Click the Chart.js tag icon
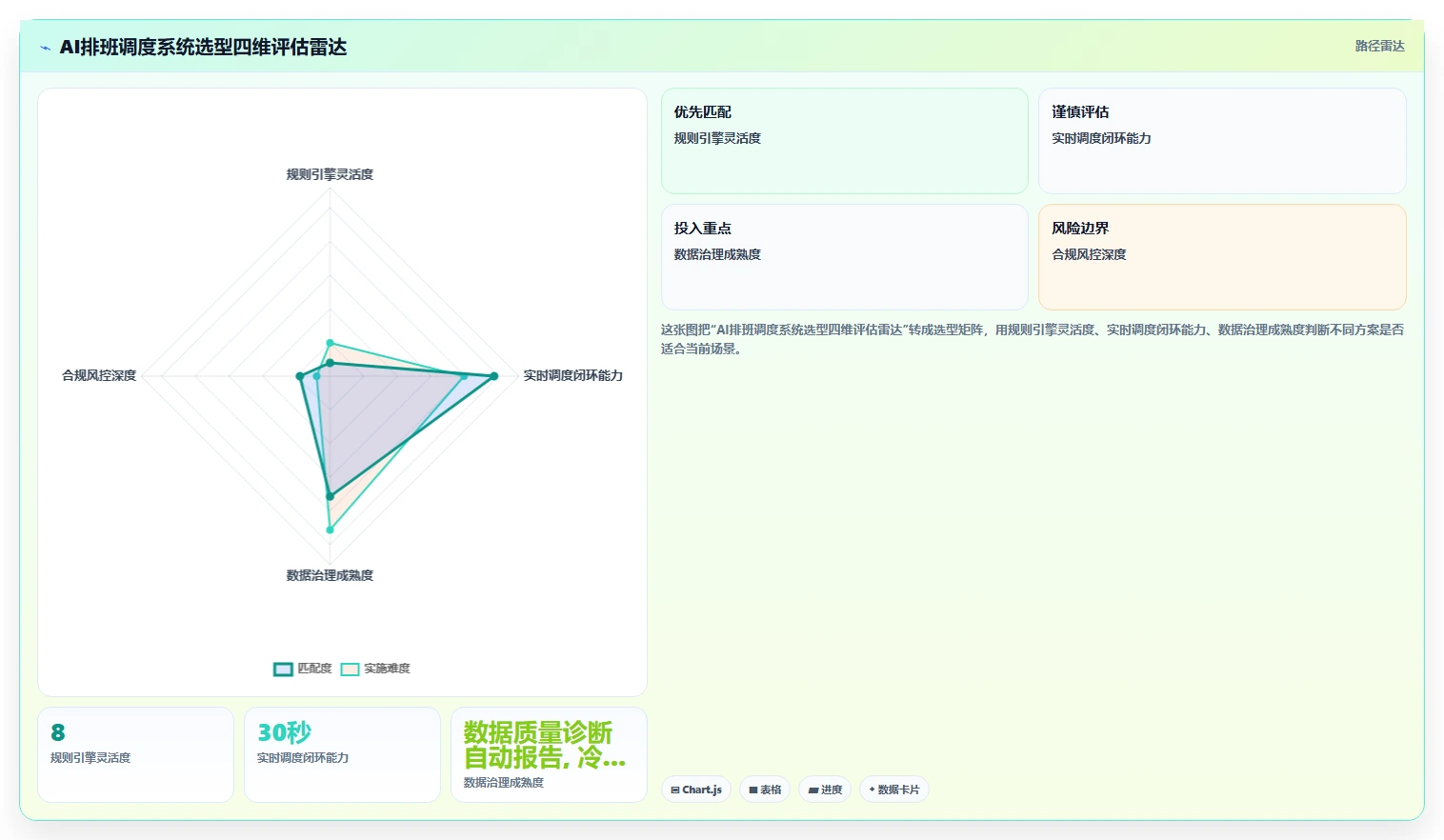 pyautogui.click(x=675, y=790)
